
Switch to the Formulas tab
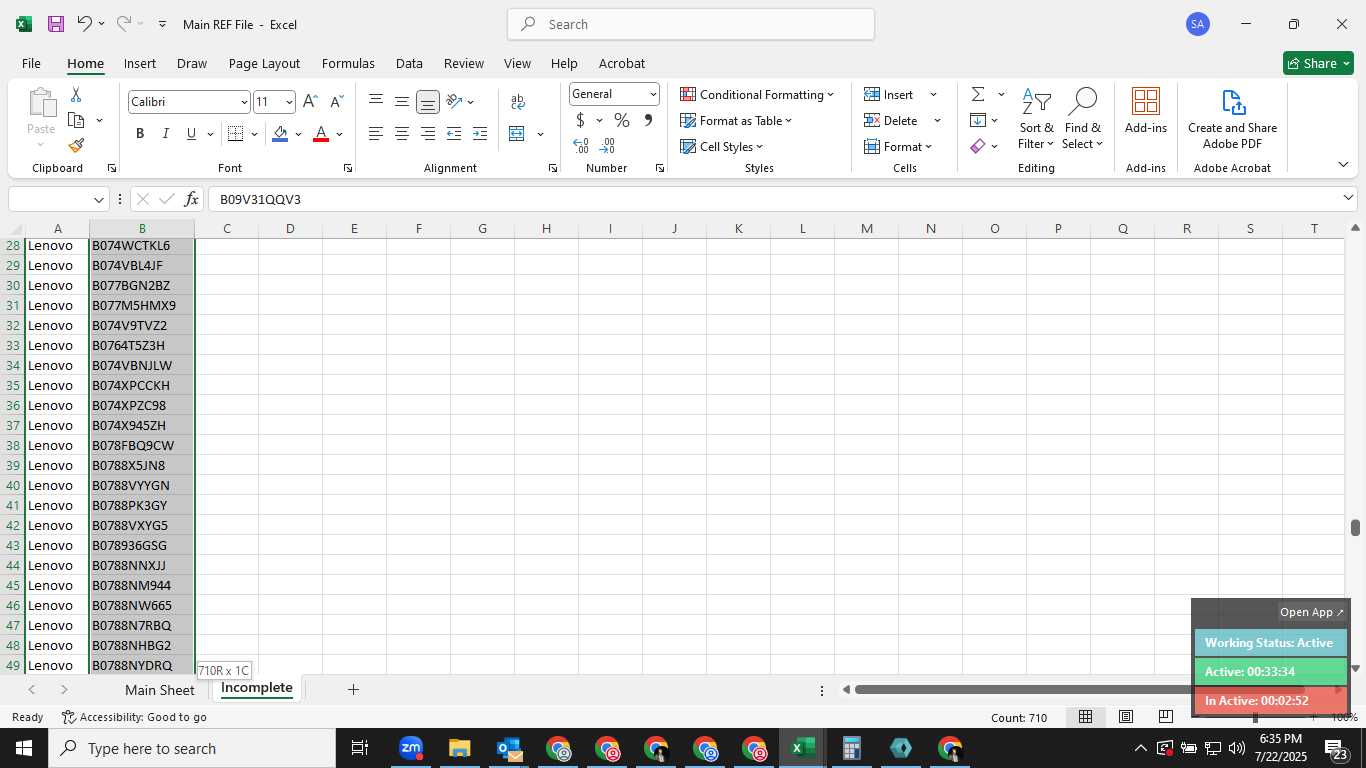coord(348,63)
